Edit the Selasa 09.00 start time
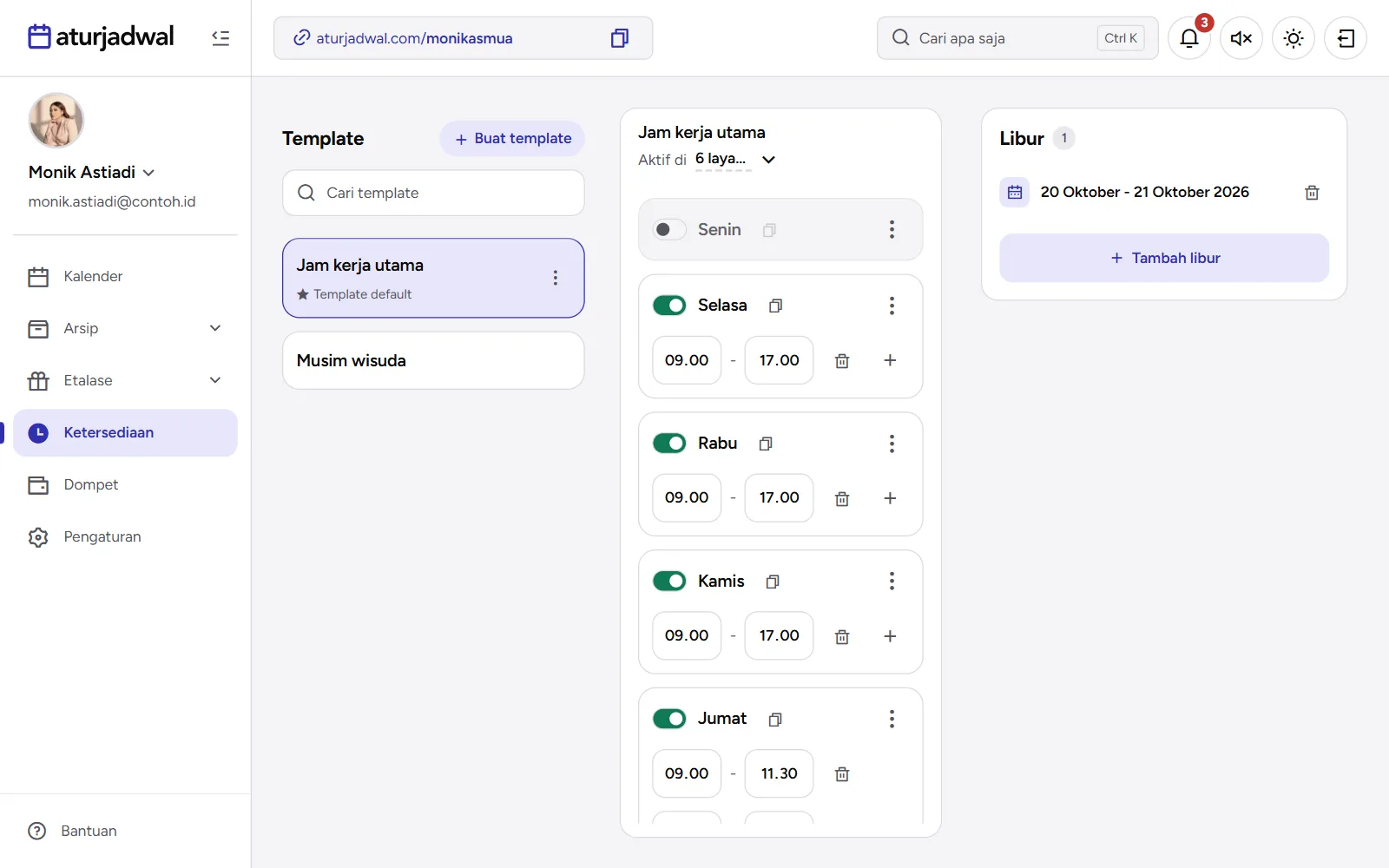 coord(687,360)
